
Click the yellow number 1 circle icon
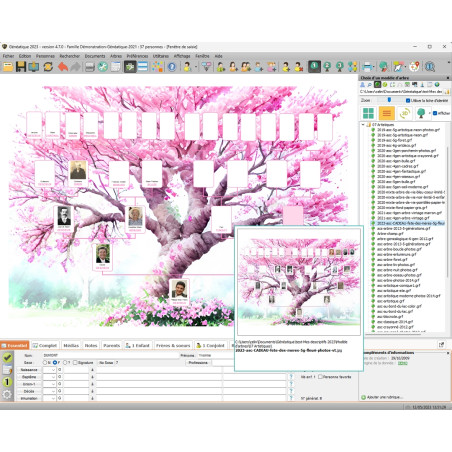point(7,382)
